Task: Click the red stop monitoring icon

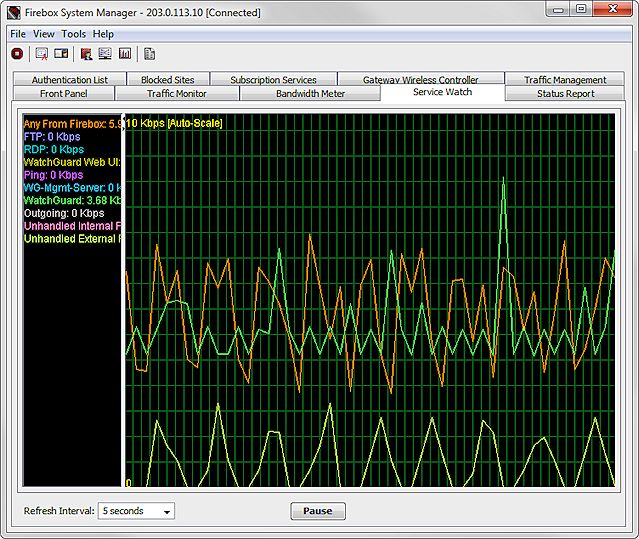Action: [16, 54]
